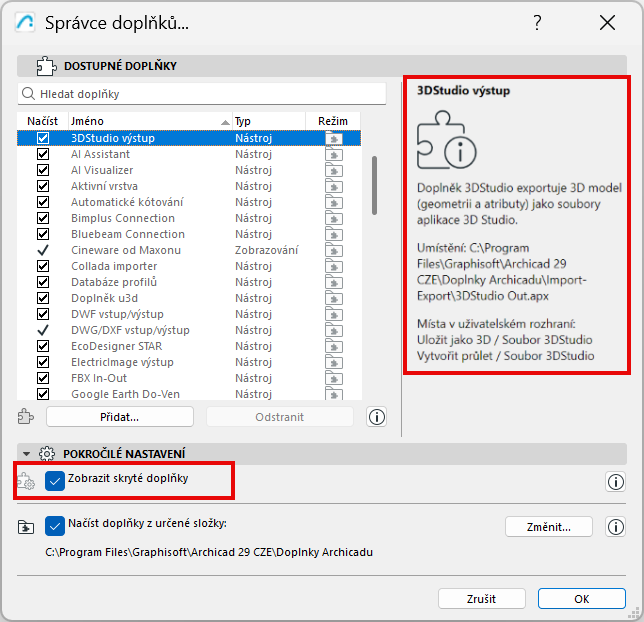Click info icon beside the Změnit button
This screenshot has height=622, width=644.
click(x=615, y=526)
